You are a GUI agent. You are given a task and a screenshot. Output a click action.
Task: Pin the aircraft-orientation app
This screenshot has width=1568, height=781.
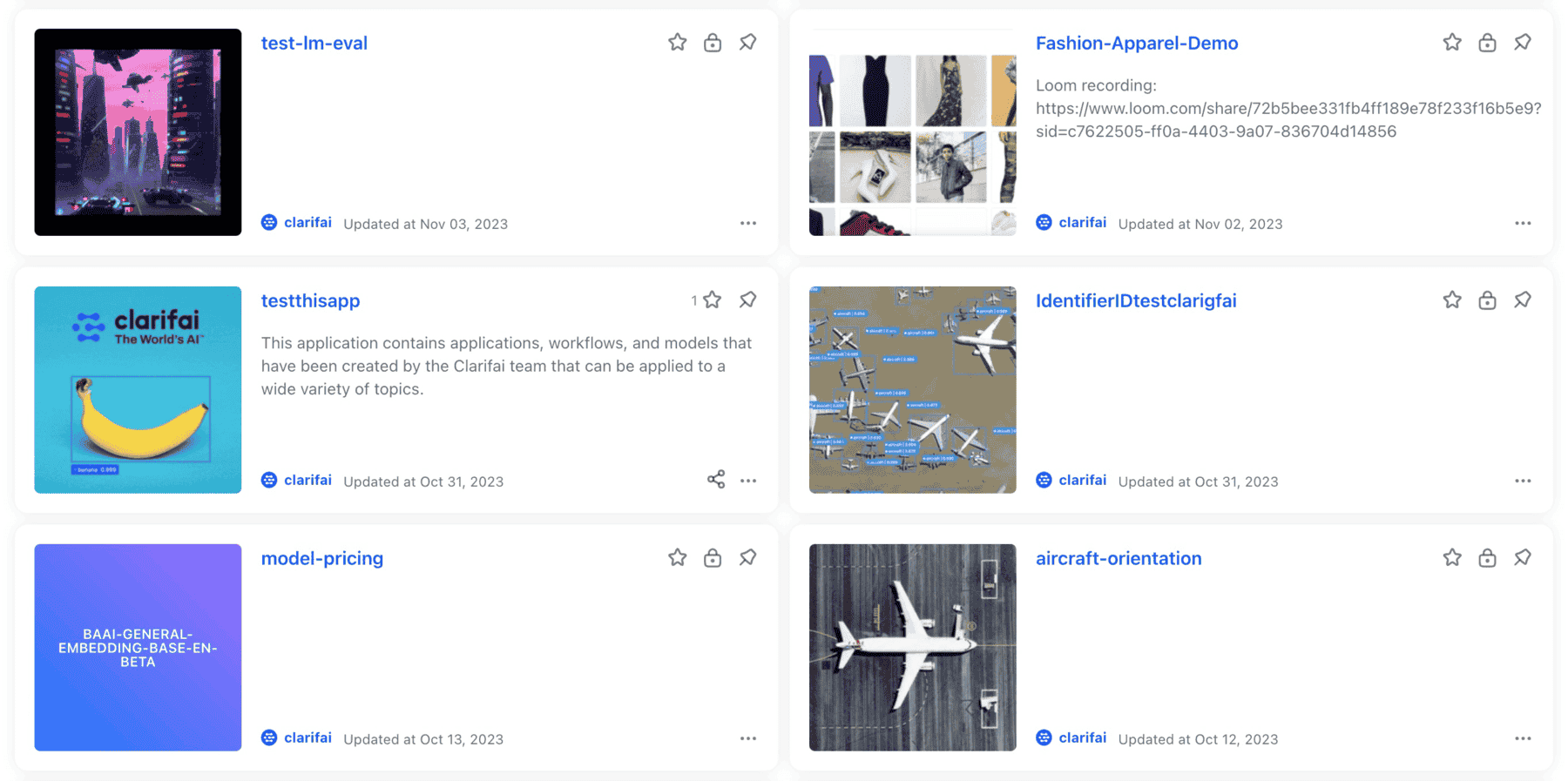[x=1522, y=557]
